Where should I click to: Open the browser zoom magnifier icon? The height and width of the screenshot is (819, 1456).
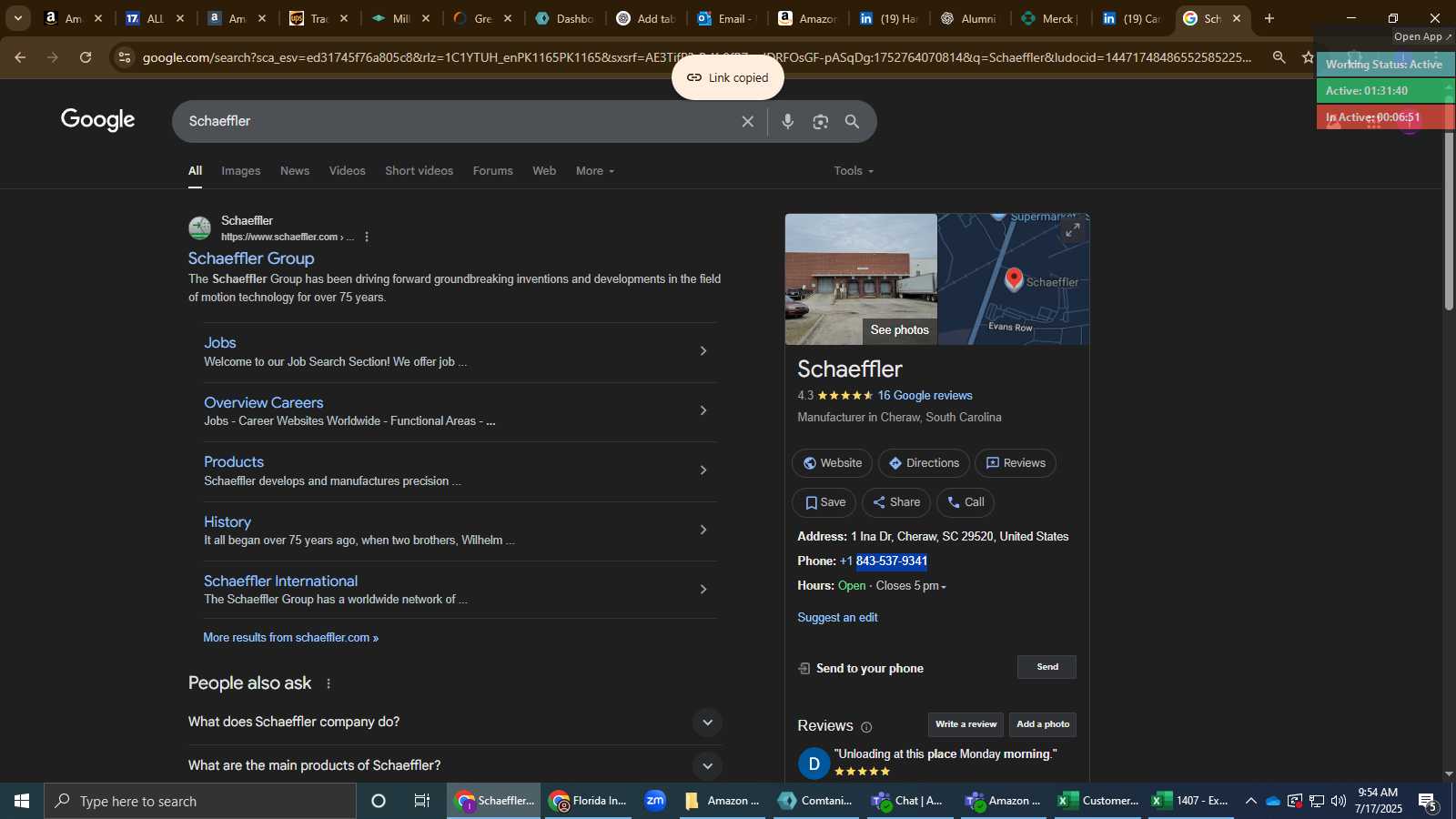click(x=1279, y=57)
